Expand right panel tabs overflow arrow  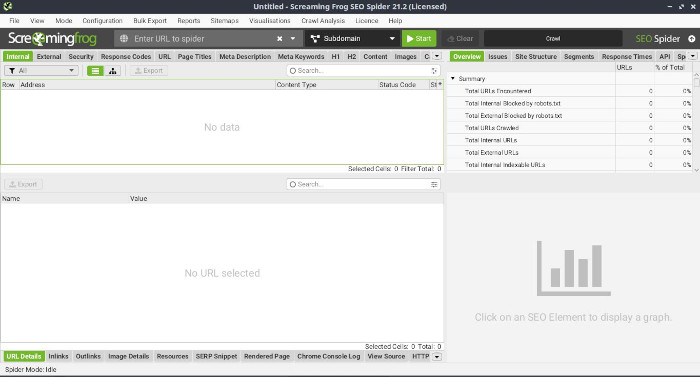click(693, 56)
